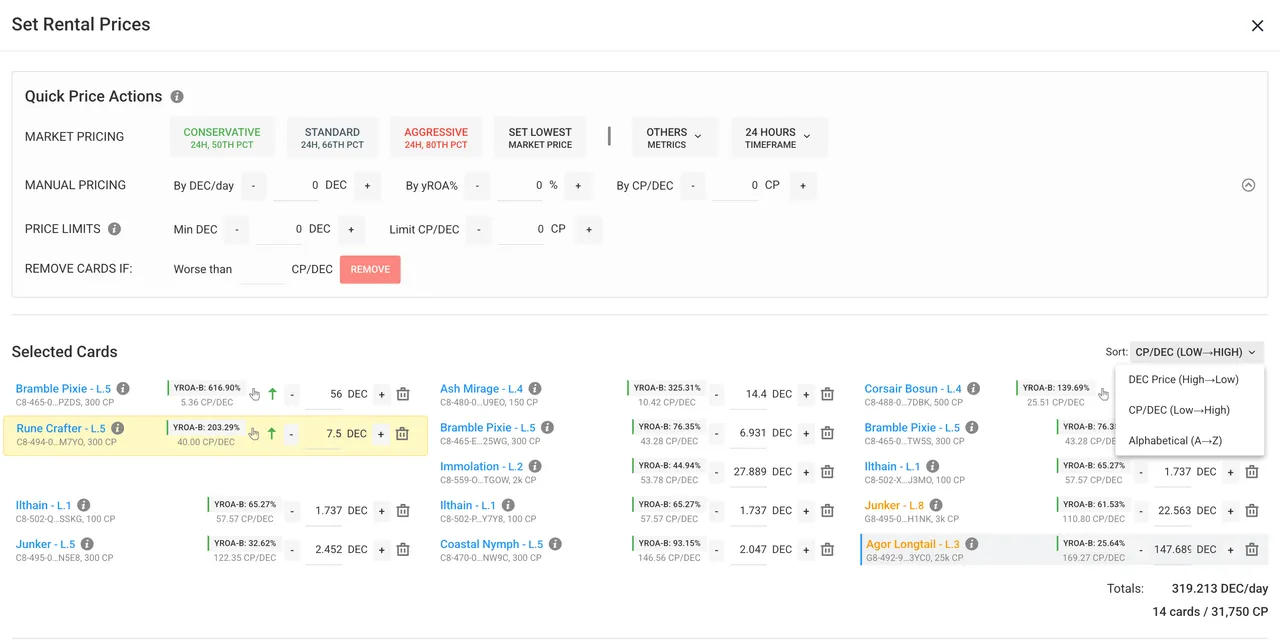Click green up arrow on Rune Crafter row
Image resolution: width=1280 pixels, height=643 pixels.
(x=271, y=434)
